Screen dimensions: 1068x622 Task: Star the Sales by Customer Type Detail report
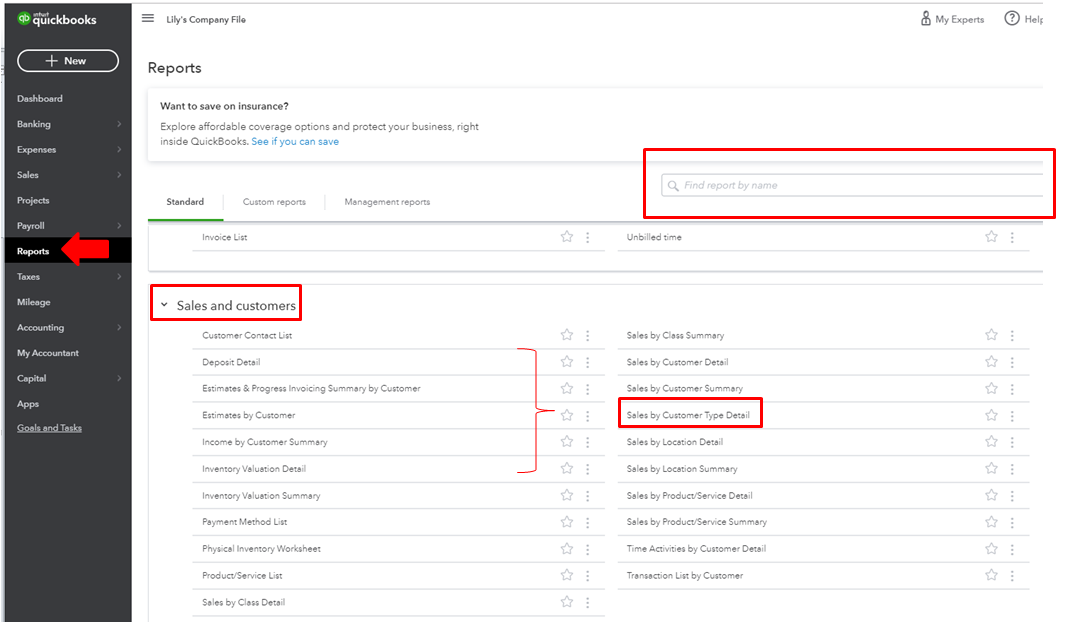990,414
